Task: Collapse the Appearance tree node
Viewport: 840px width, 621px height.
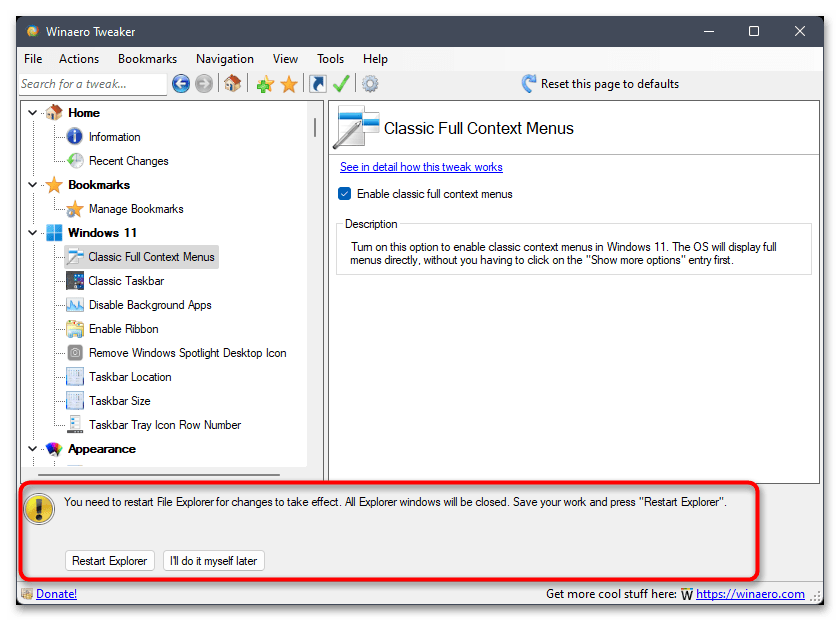Action: coord(33,449)
